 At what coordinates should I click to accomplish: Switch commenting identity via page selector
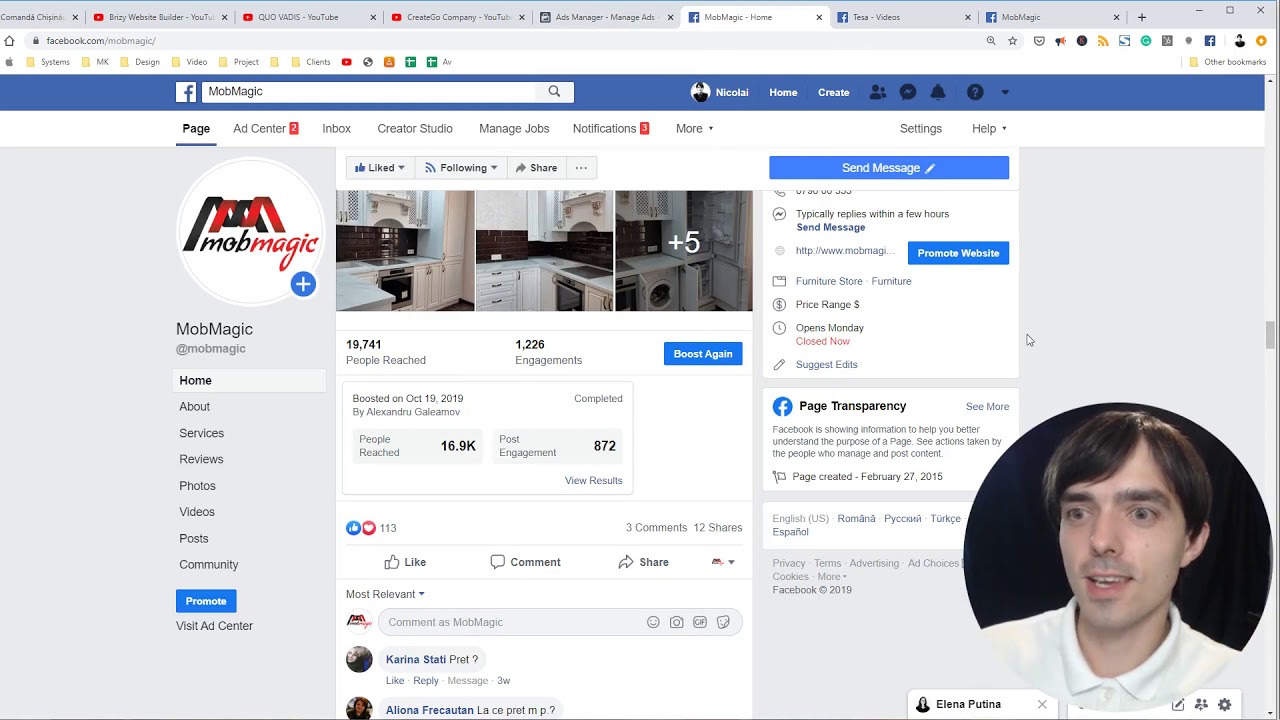[x=723, y=562]
